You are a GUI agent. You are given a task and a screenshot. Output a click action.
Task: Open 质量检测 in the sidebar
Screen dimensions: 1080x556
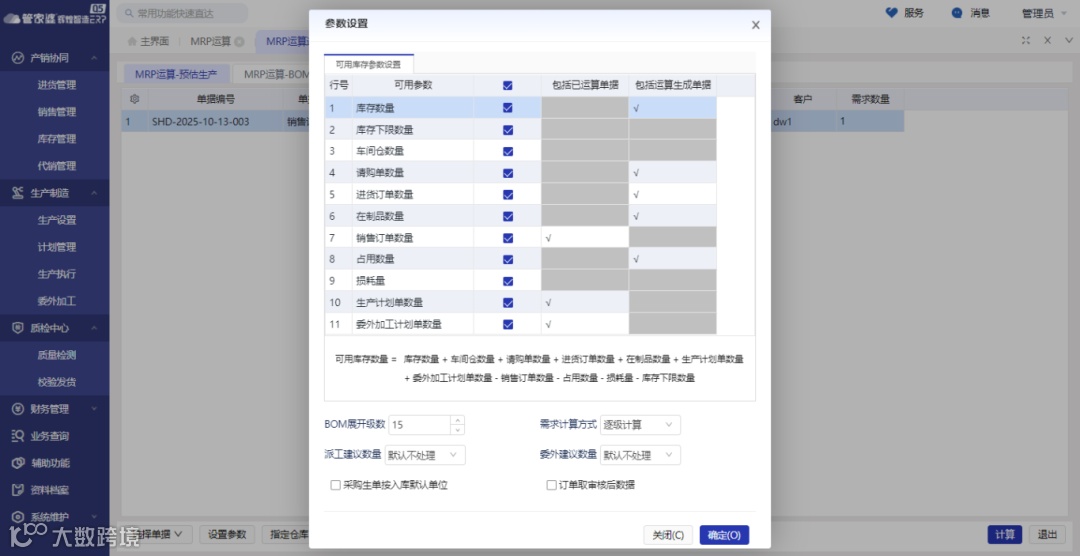click(56, 356)
